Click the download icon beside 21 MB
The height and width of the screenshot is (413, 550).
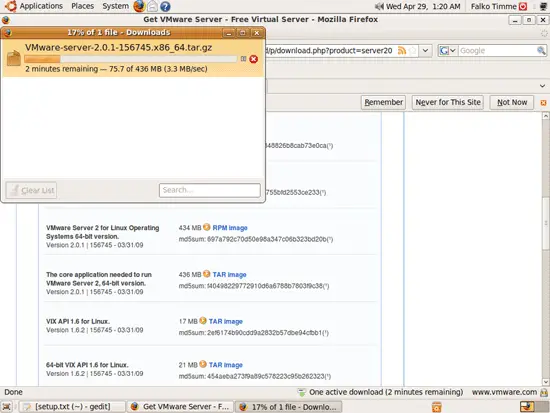(x=203, y=364)
